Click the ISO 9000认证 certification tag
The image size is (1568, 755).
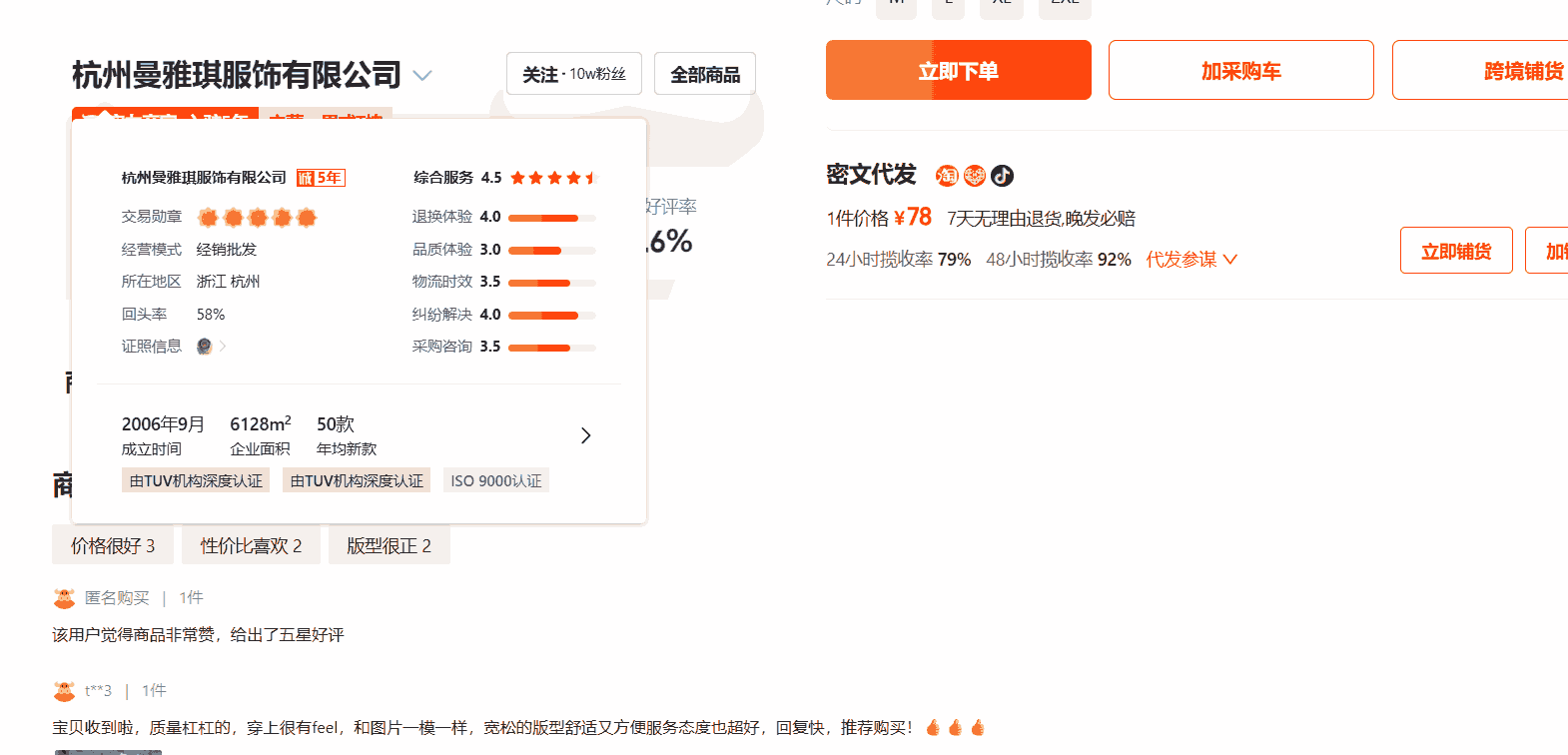[495, 480]
